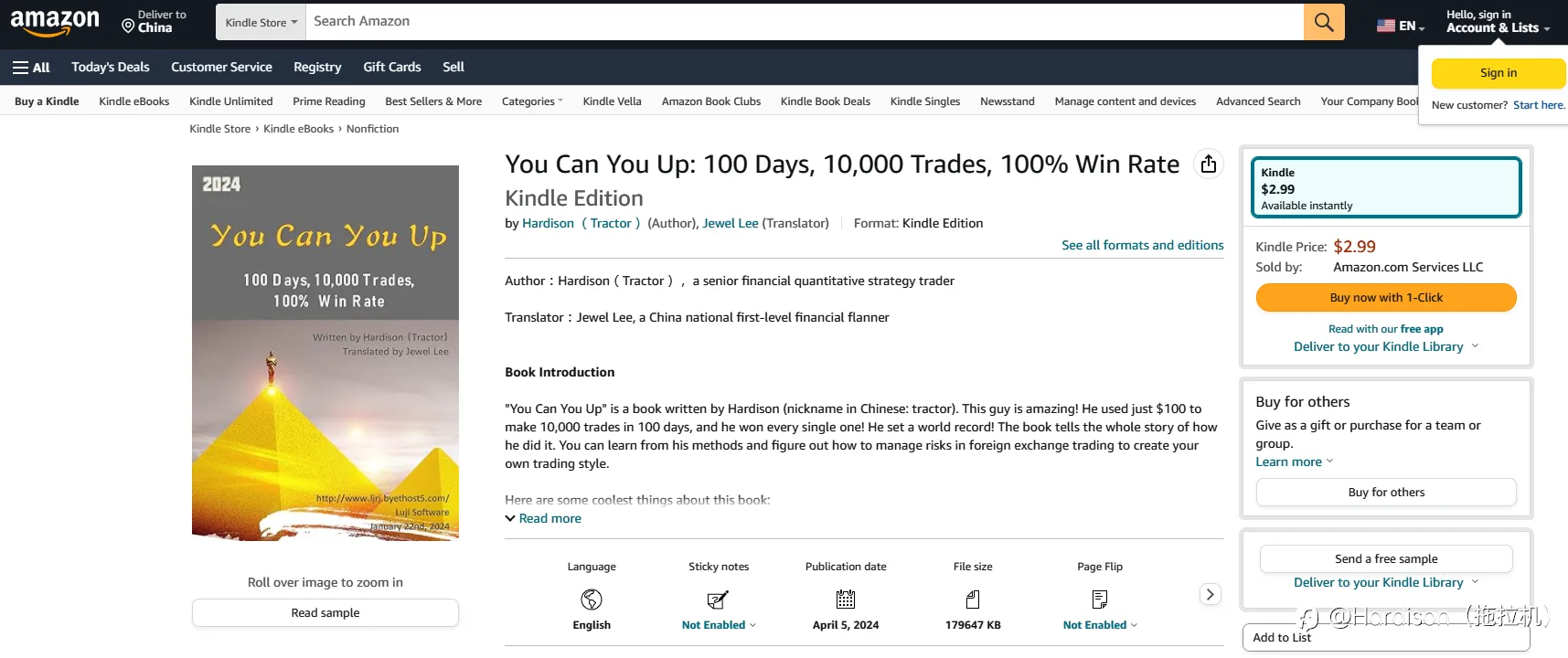Click the Page Flip icon

pos(1100,600)
